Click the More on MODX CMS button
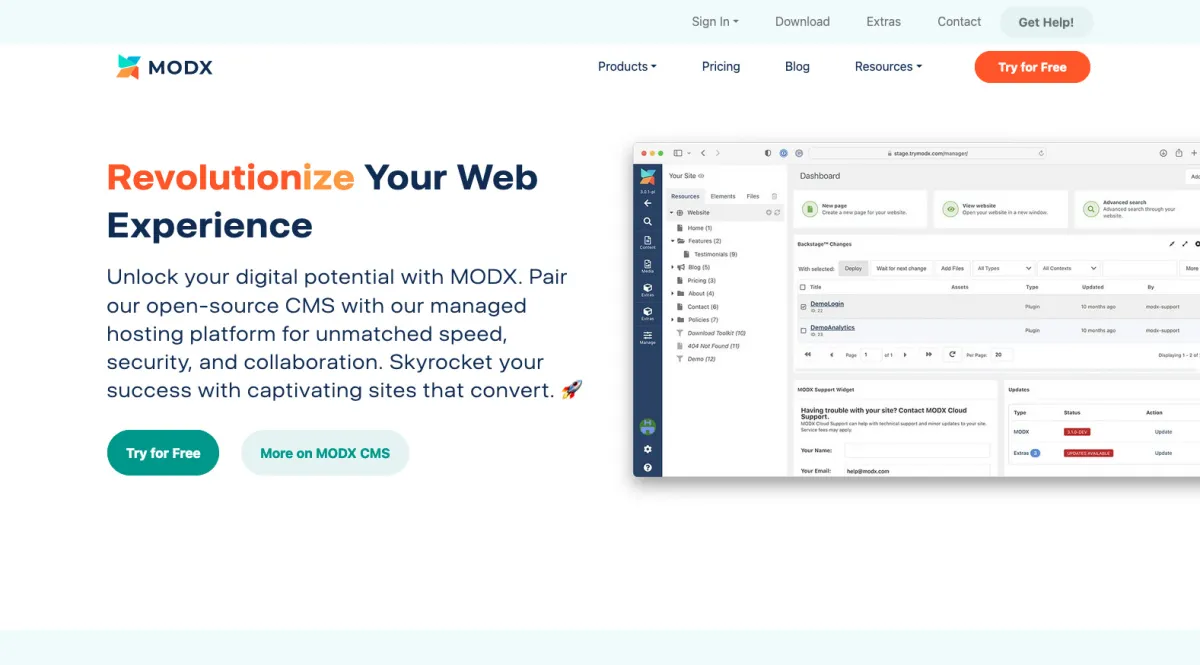The width and height of the screenshot is (1200, 665). coord(325,453)
